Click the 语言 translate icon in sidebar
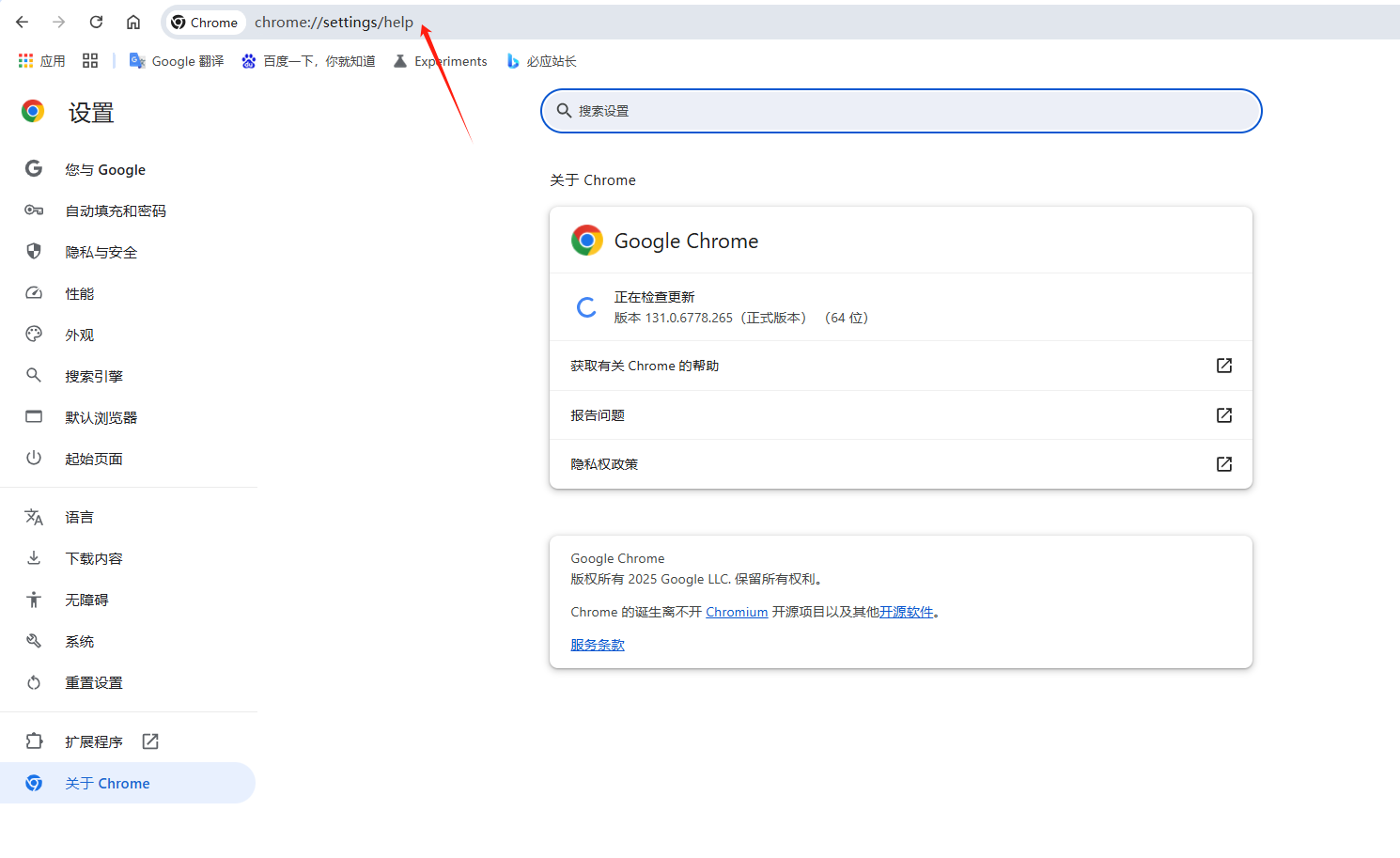 pyautogui.click(x=34, y=517)
